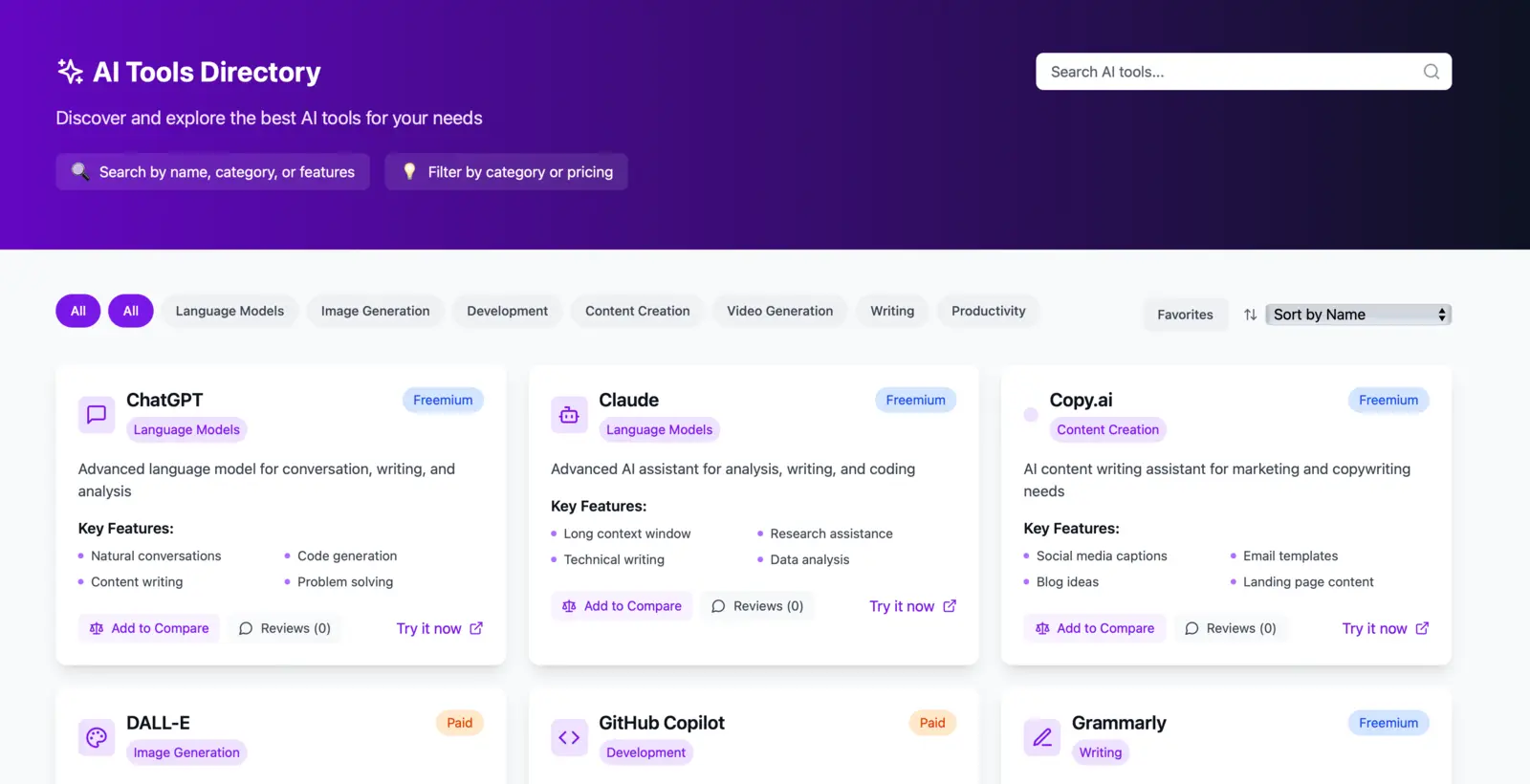Click the Paid badge on DALL-E card
This screenshot has height=784, width=1530.
(x=459, y=723)
